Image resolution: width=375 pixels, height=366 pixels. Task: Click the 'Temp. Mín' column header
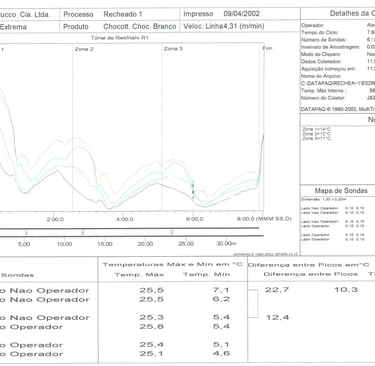tap(207, 274)
